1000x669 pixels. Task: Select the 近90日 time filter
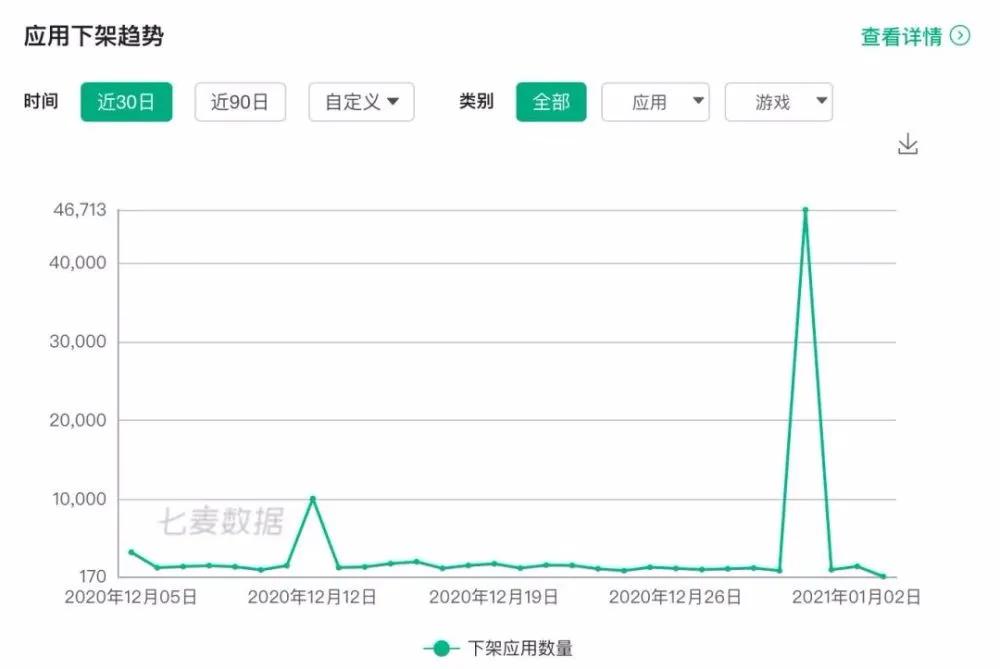pos(240,101)
